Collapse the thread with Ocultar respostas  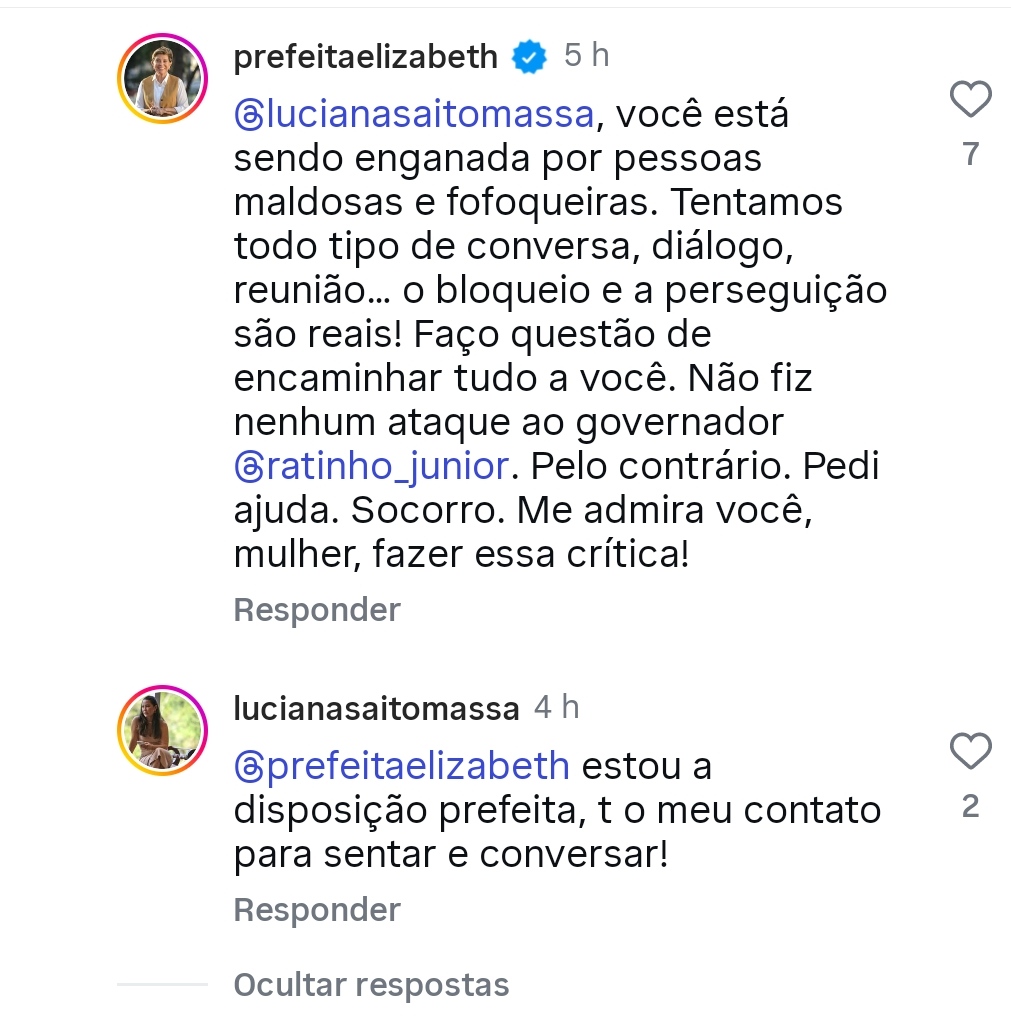[371, 985]
